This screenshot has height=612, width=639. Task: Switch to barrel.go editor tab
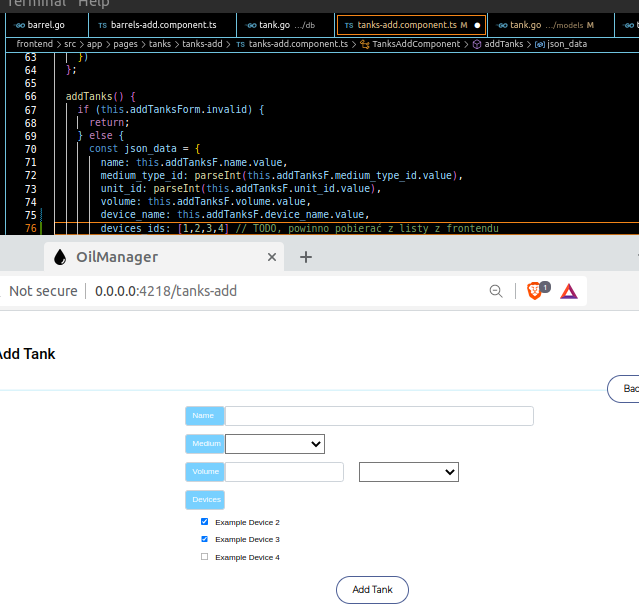tap(40, 24)
